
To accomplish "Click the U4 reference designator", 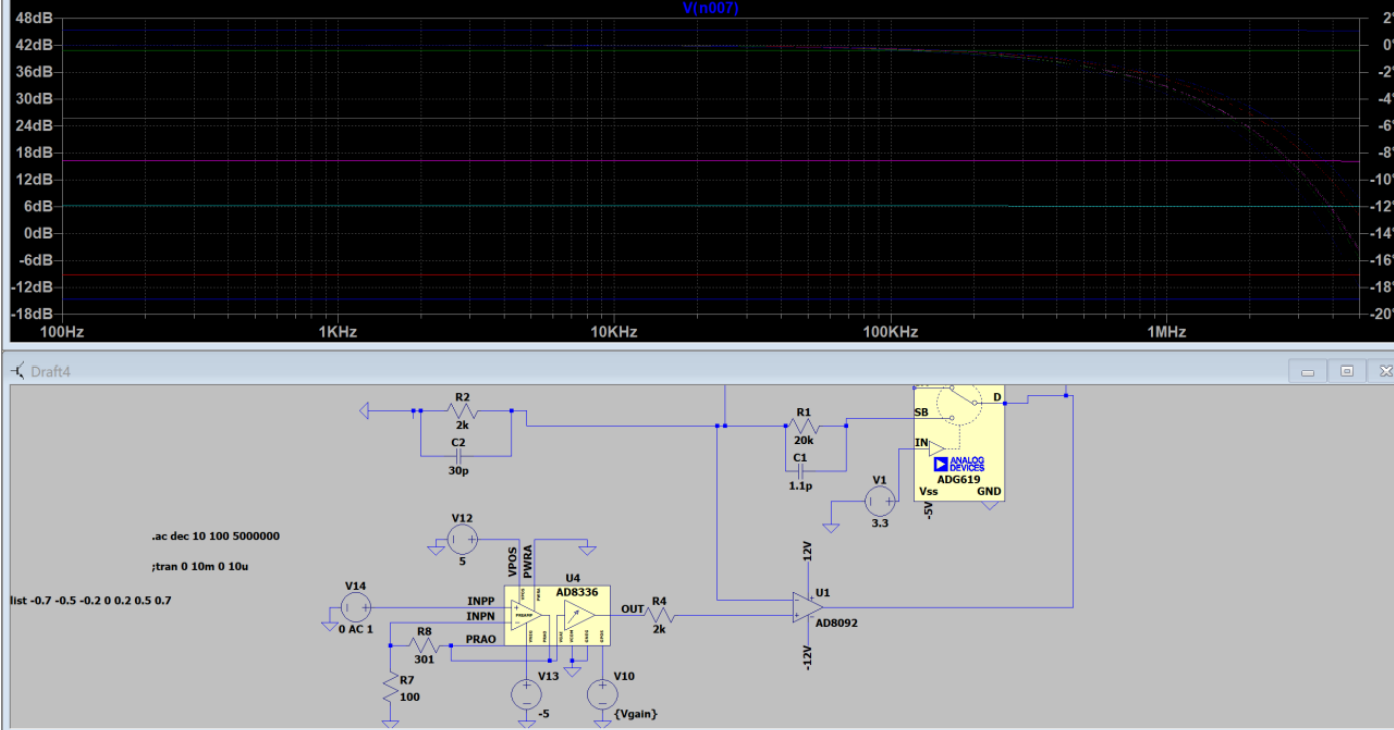I will (x=572, y=577).
